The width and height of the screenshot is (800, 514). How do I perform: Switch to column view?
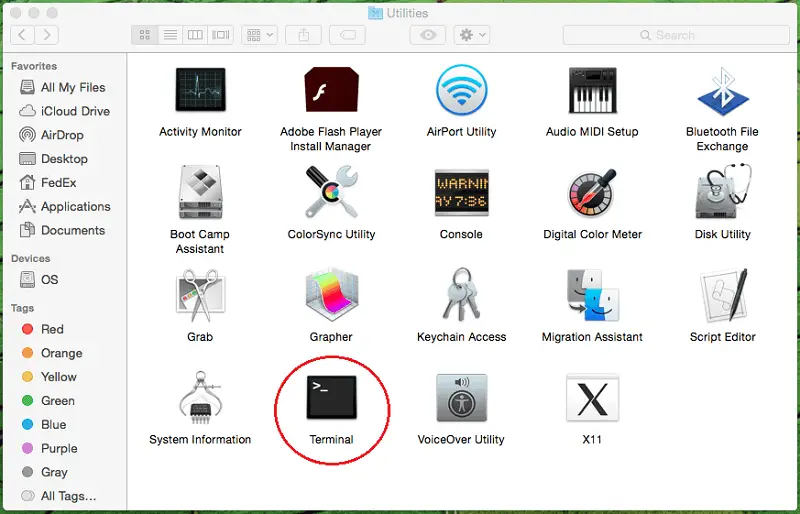(x=195, y=35)
